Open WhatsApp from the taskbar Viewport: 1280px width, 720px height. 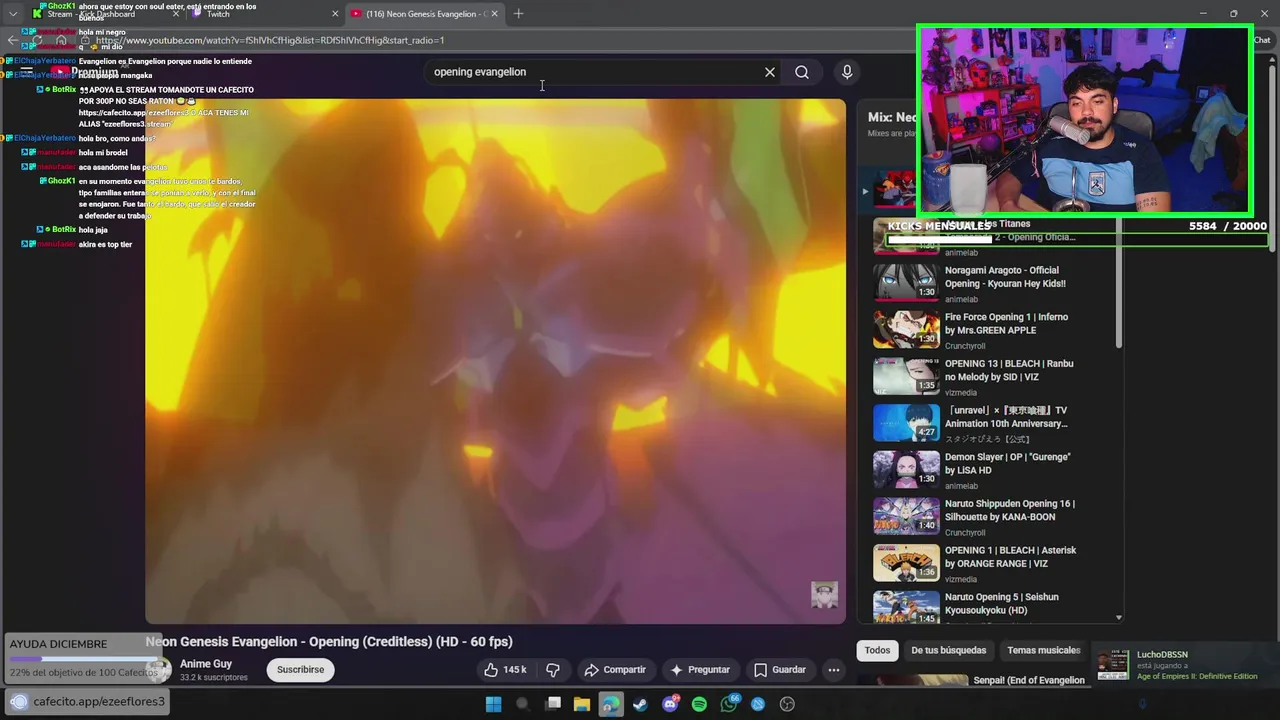729,704
